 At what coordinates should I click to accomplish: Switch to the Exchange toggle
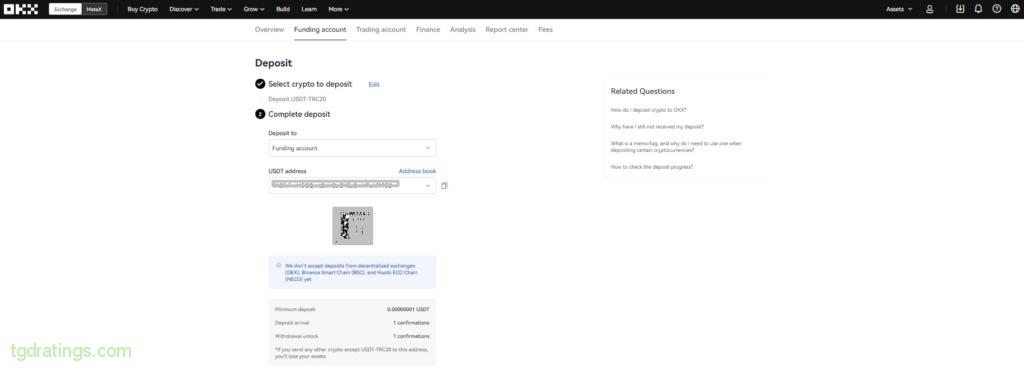click(x=65, y=9)
